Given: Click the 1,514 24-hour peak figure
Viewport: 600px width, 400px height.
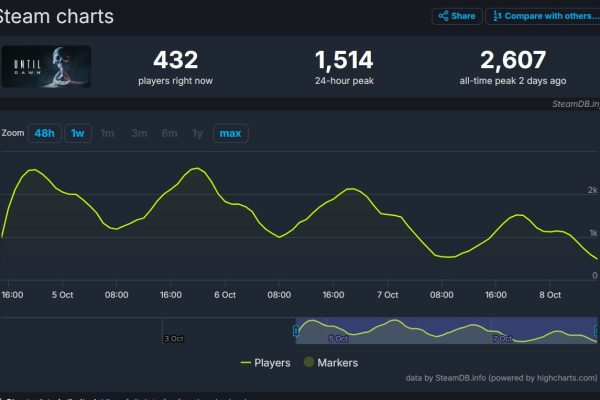Looking at the screenshot, I should tap(344, 60).
